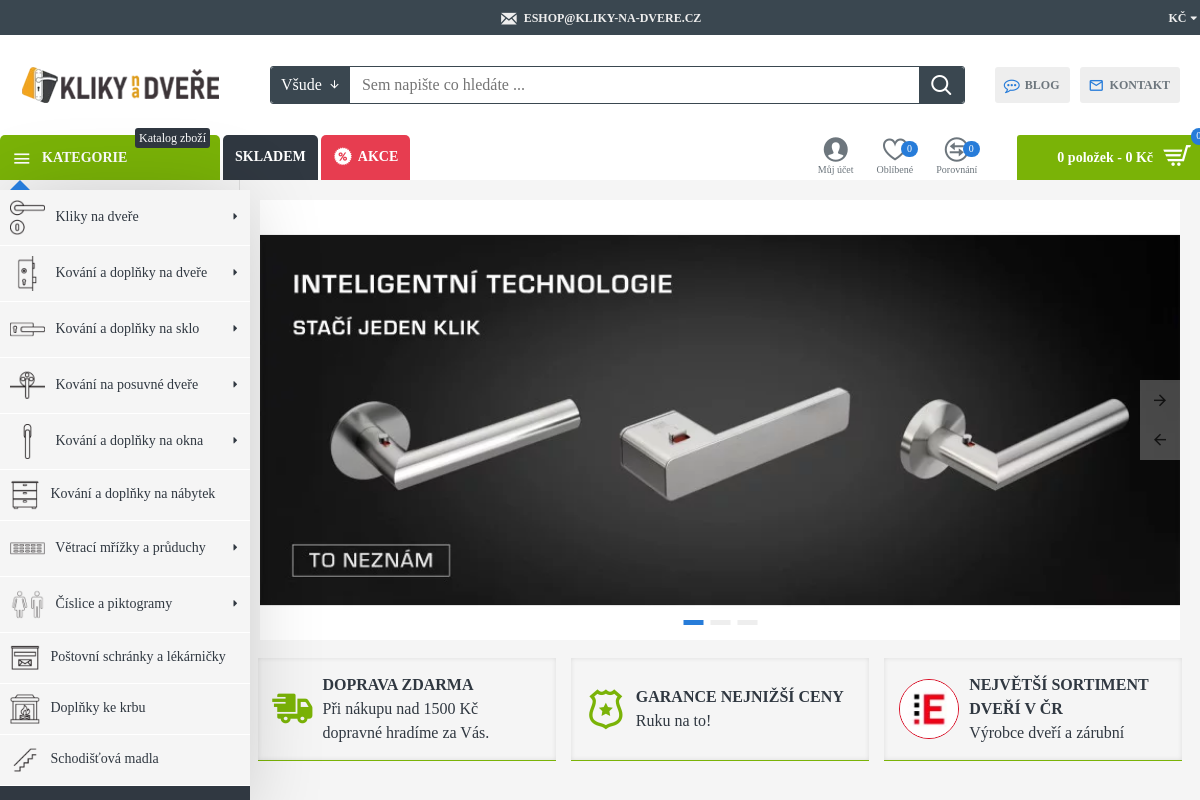Click the mailbox icon
Viewport: 1200px width, 800px height.
(25, 657)
